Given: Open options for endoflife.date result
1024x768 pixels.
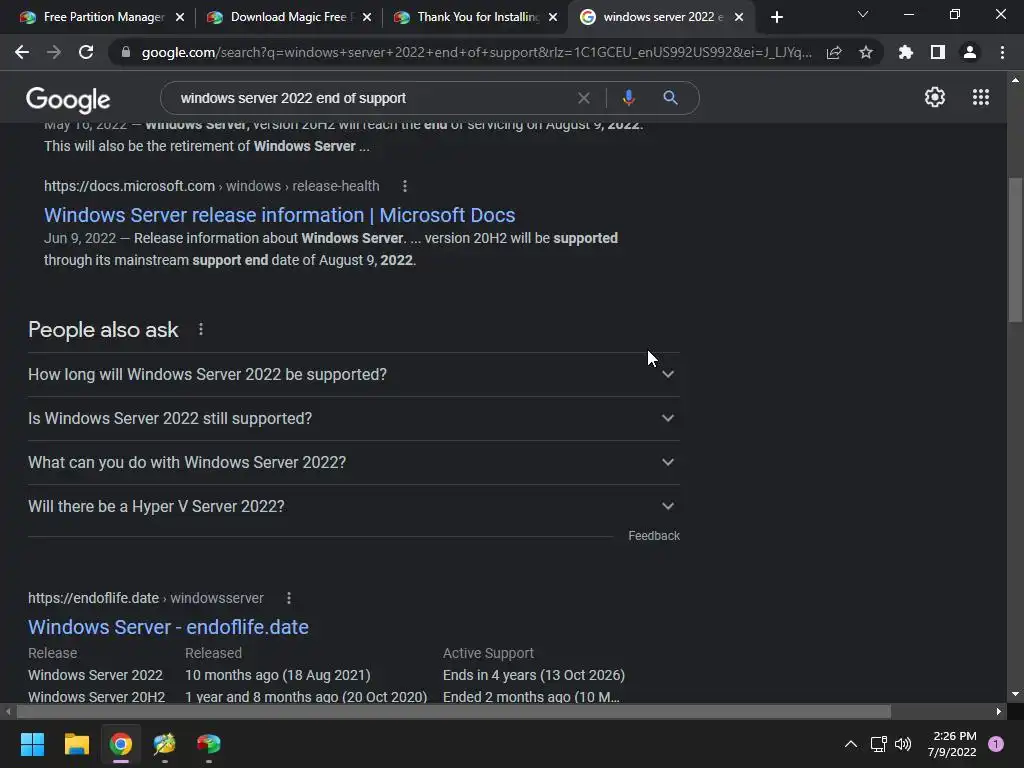Looking at the screenshot, I should pyautogui.click(x=289, y=598).
